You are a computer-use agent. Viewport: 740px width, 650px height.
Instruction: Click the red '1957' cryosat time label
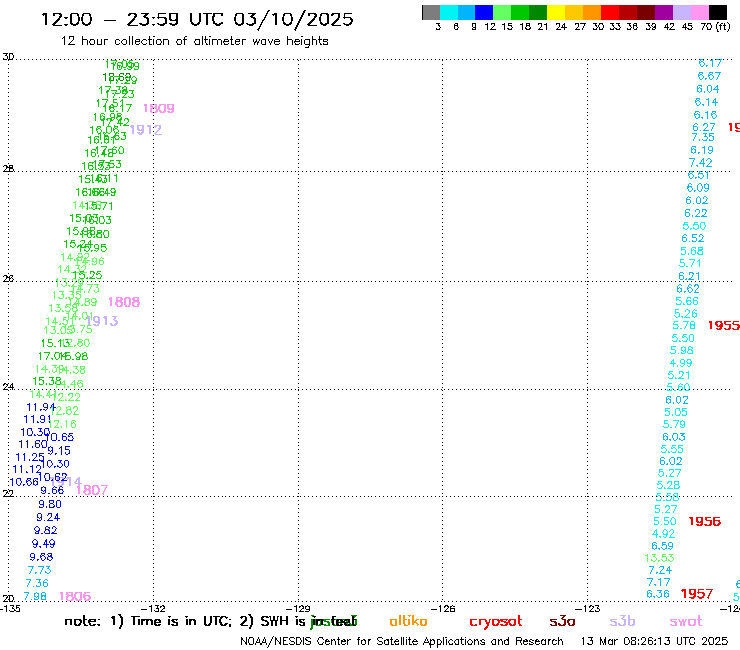click(697, 594)
